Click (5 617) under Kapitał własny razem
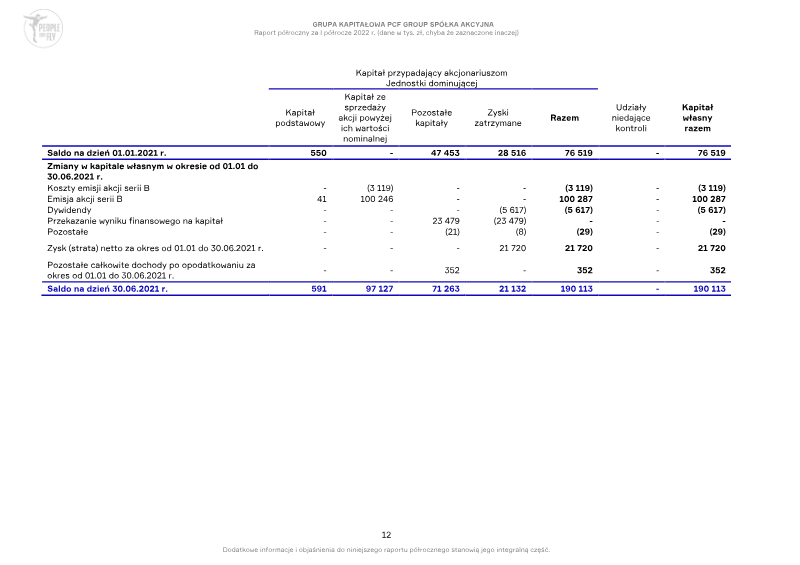Screen dimensions: 800x565 pyautogui.click(x=711, y=210)
